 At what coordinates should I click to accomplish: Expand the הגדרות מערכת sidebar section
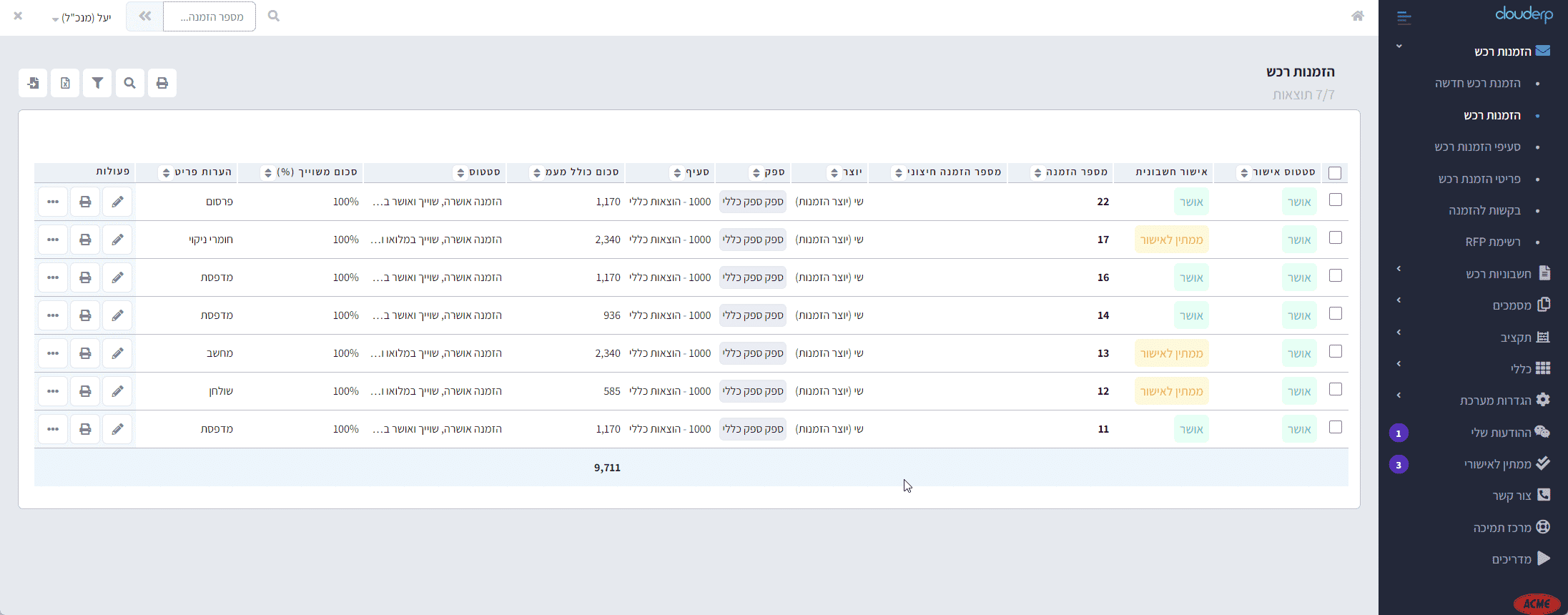(1495, 400)
